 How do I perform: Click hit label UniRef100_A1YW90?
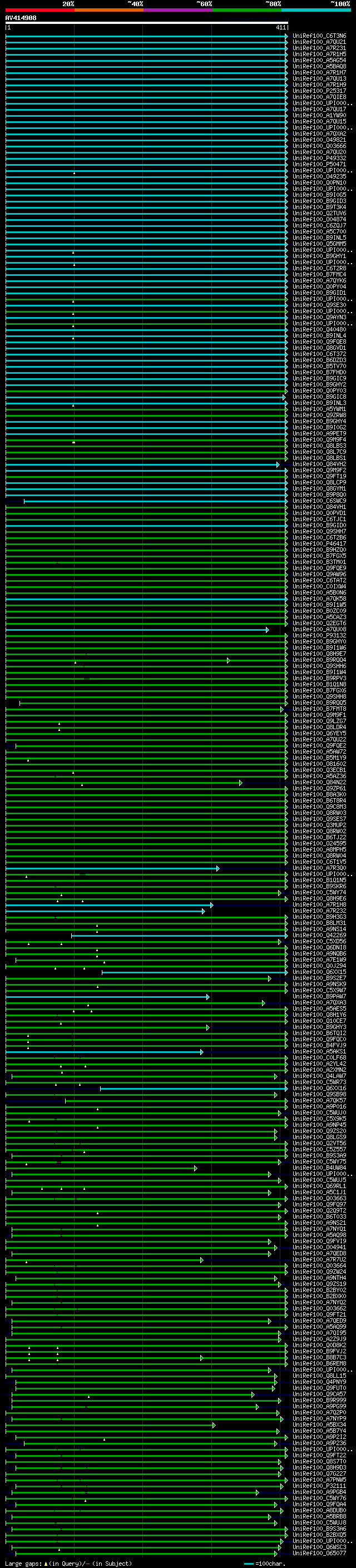point(319,116)
